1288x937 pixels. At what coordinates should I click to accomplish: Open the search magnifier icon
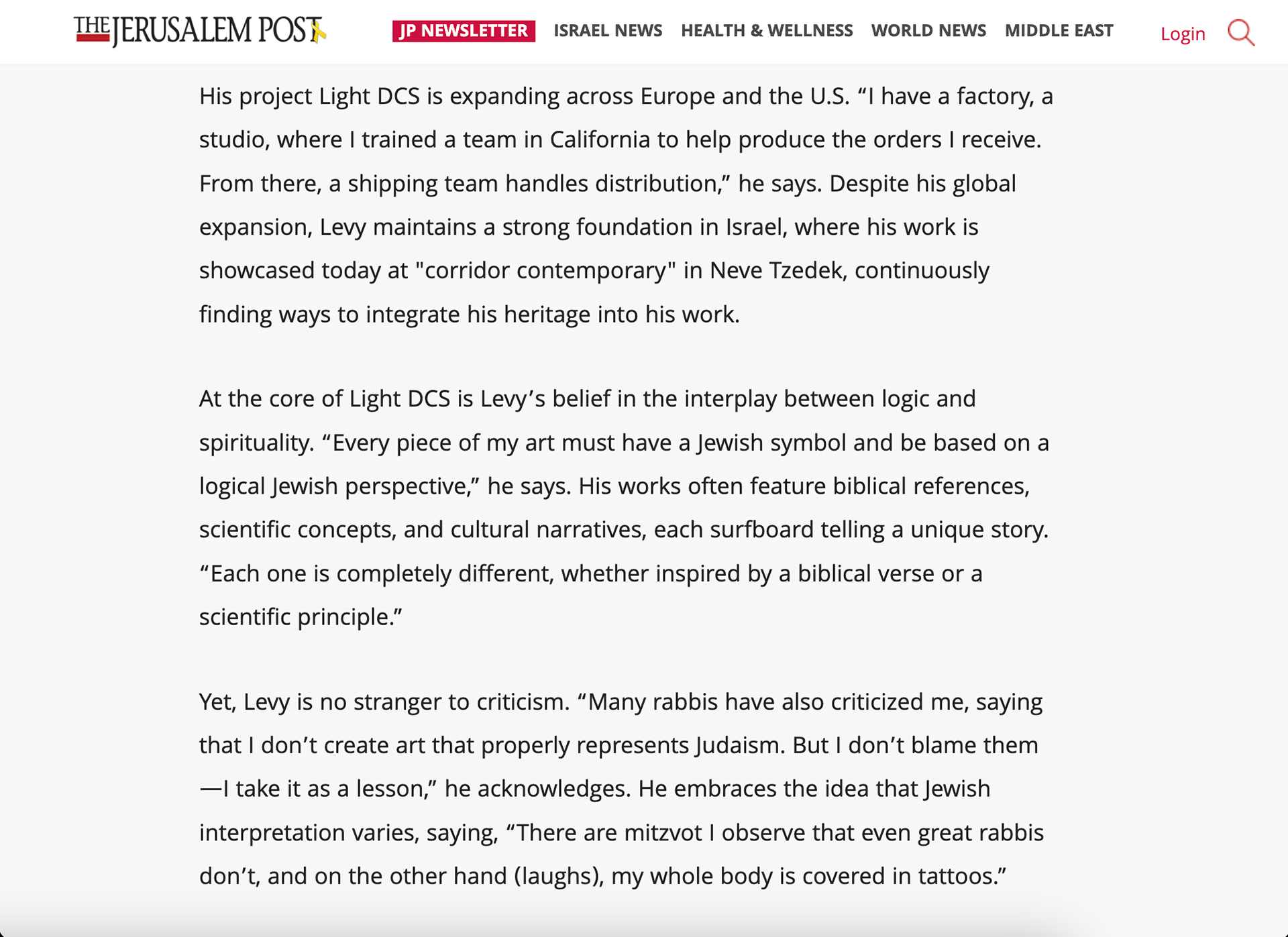1241,32
